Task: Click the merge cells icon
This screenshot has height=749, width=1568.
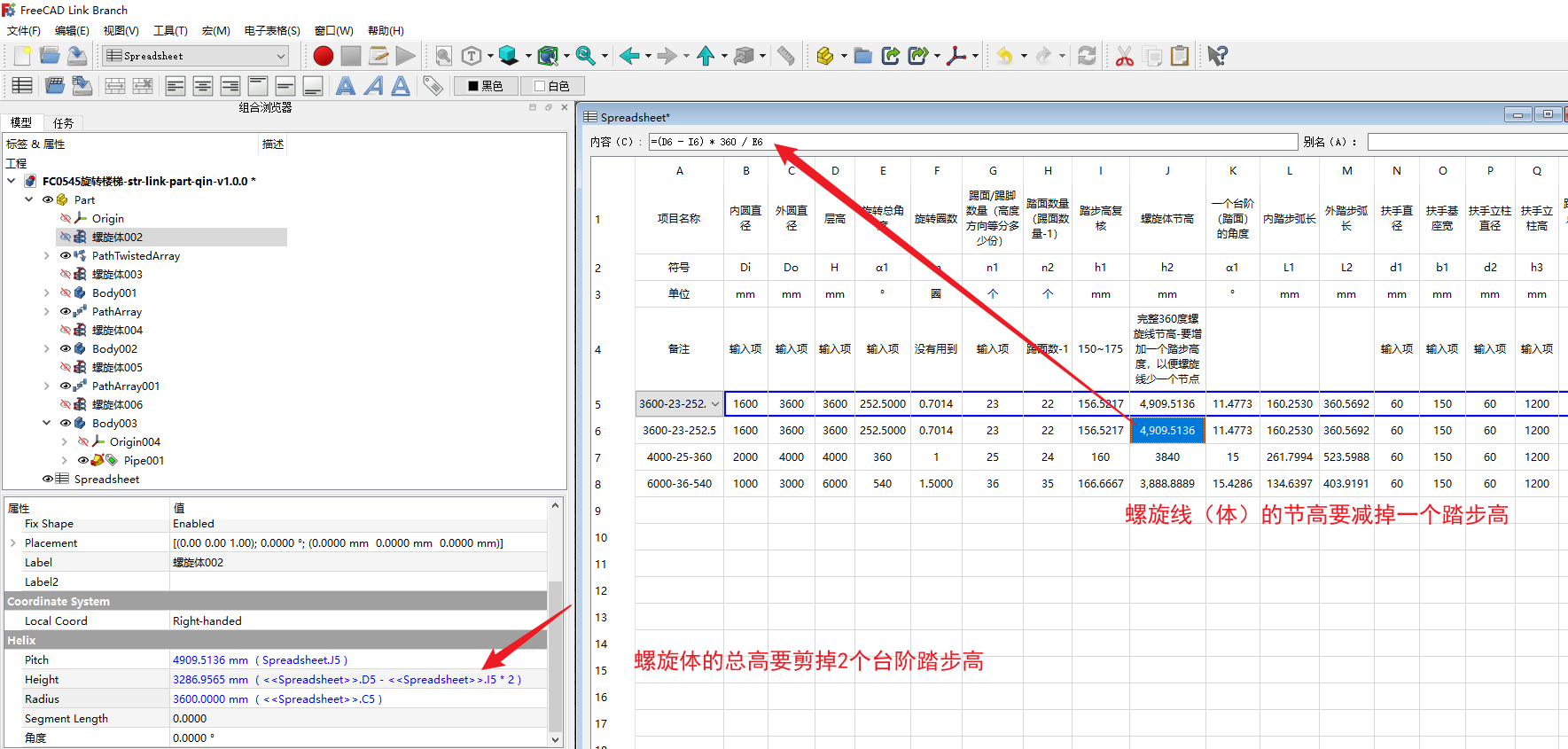Action: [114, 86]
